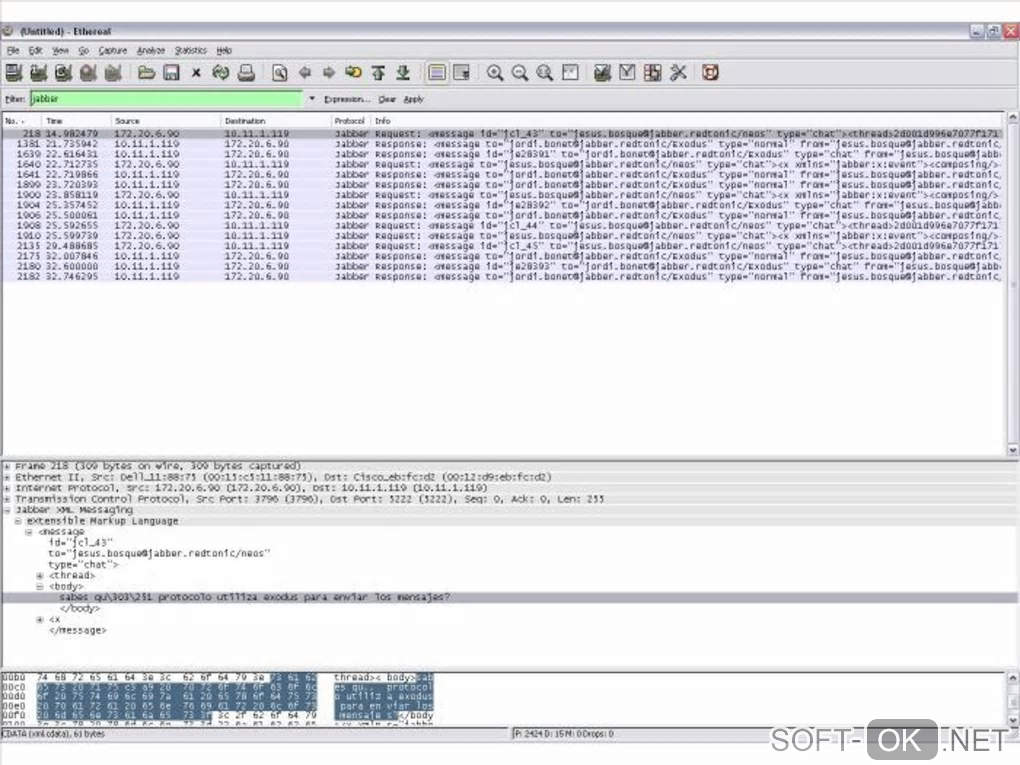Toggle packet list colorizing

pyautogui.click(x=437, y=73)
